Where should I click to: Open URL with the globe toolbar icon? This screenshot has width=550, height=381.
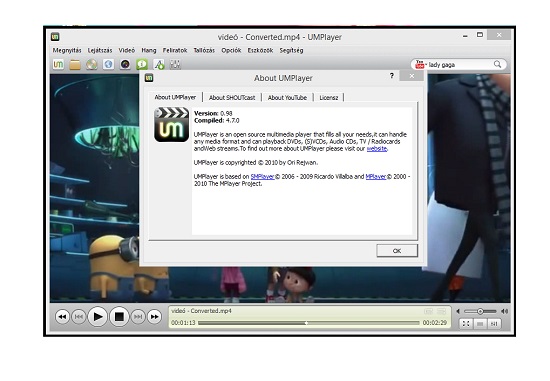point(108,65)
